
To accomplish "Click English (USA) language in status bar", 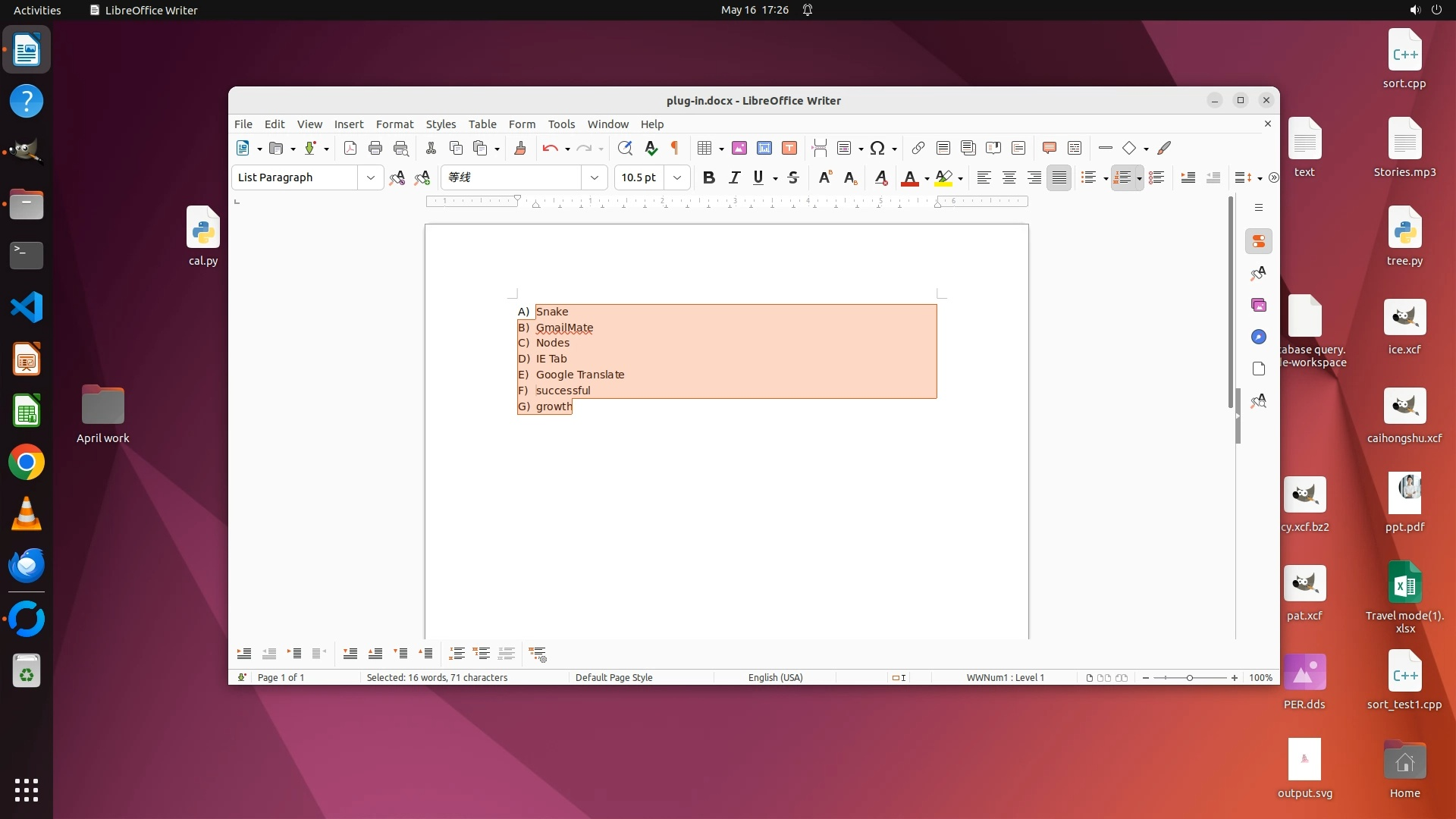I will pos(775,677).
